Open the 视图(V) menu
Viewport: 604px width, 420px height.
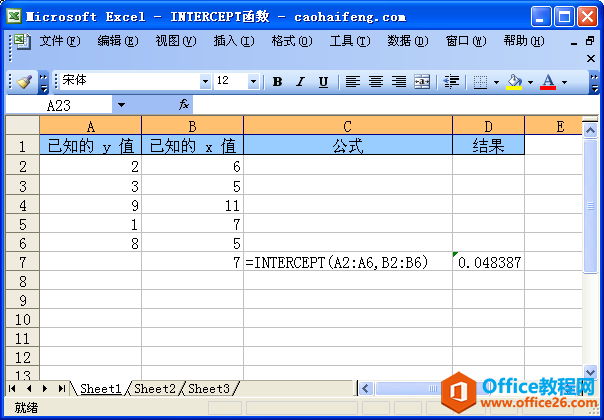pyautogui.click(x=176, y=40)
